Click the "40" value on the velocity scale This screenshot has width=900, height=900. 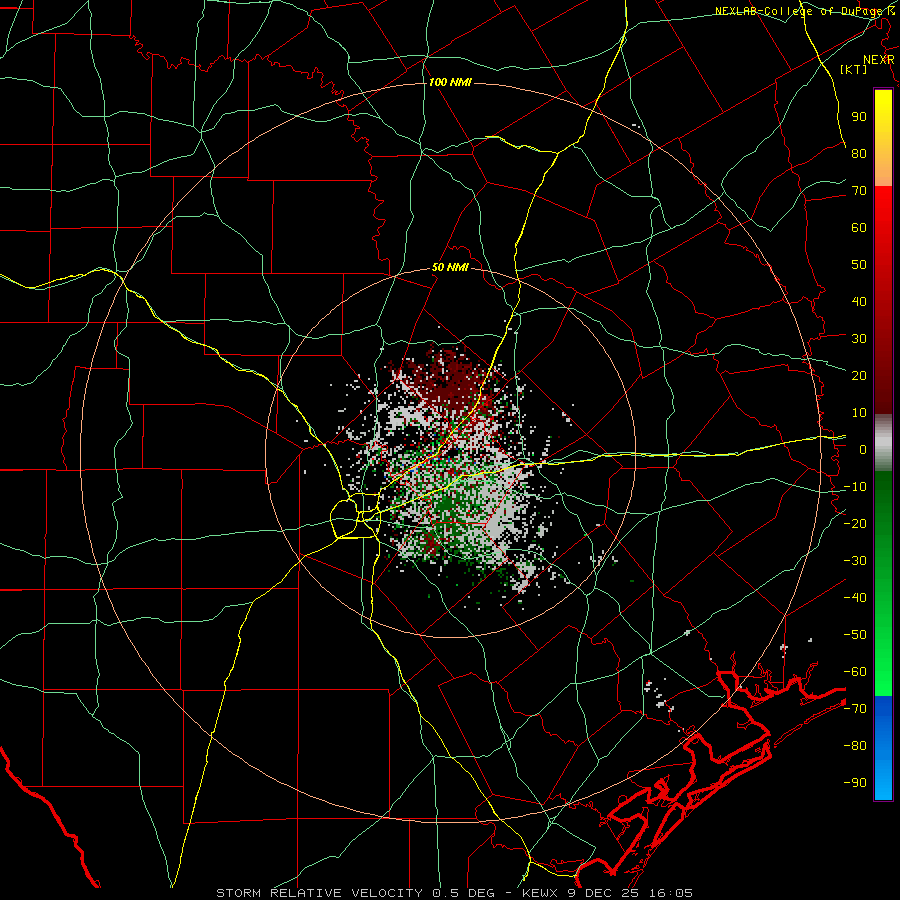(859, 301)
